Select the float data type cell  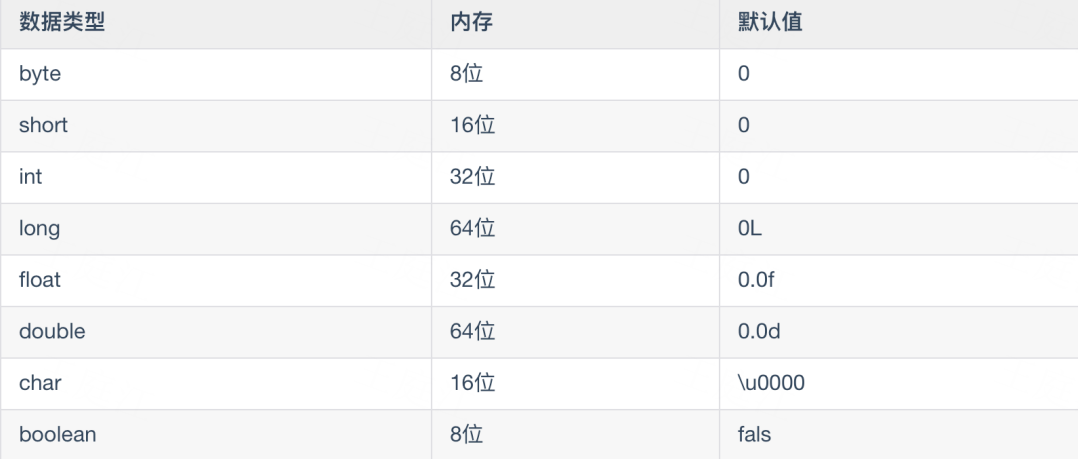pos(216,280)
